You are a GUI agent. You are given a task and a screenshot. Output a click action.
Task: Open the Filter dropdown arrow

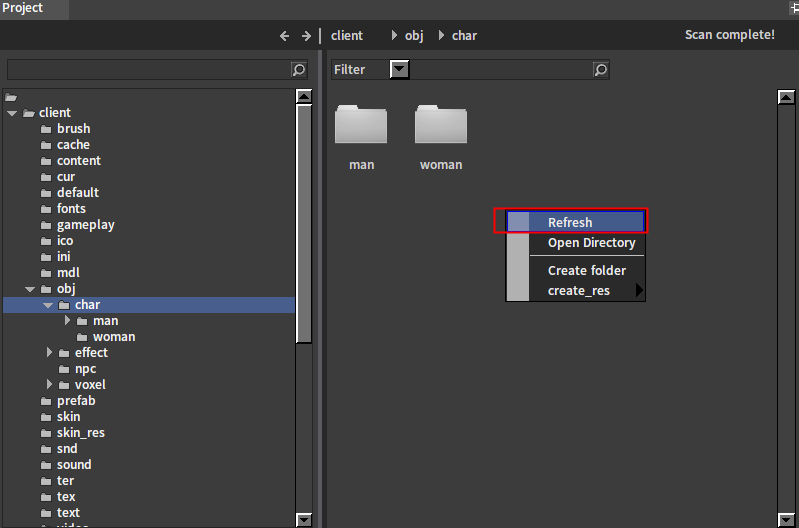tap(399, 69)
